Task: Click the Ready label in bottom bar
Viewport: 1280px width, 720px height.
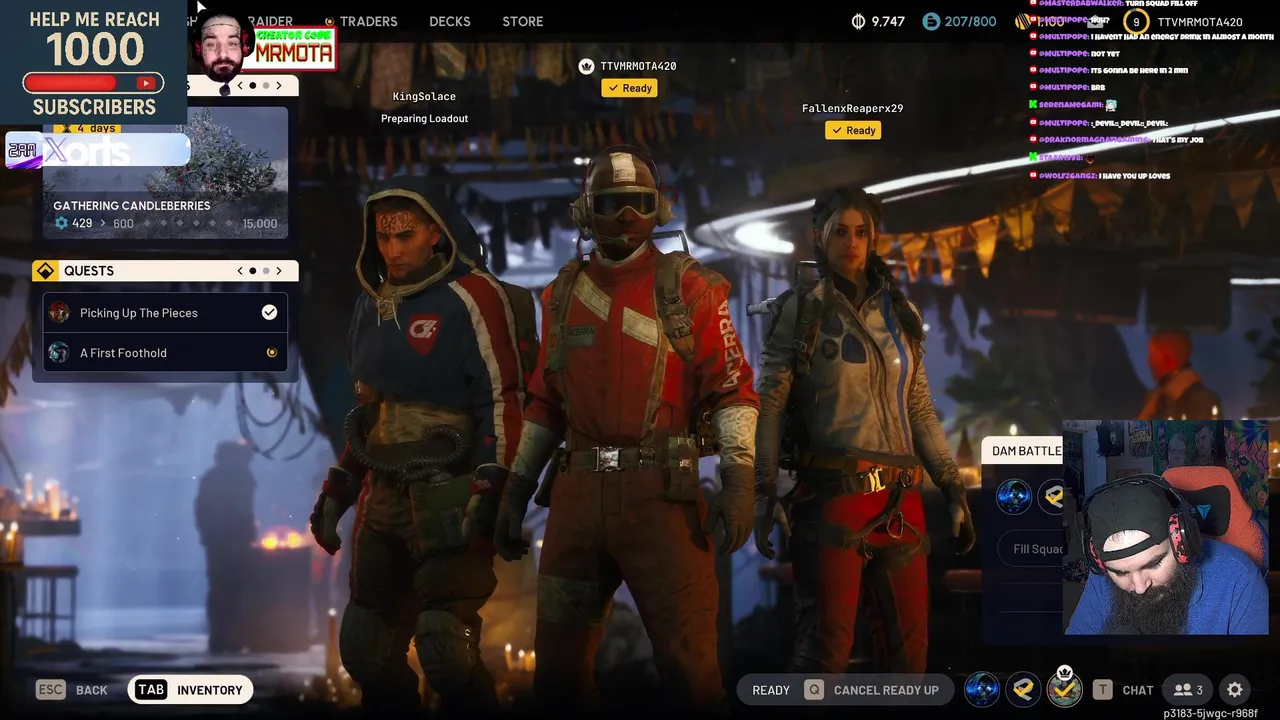Action: [x=771, y=690]
